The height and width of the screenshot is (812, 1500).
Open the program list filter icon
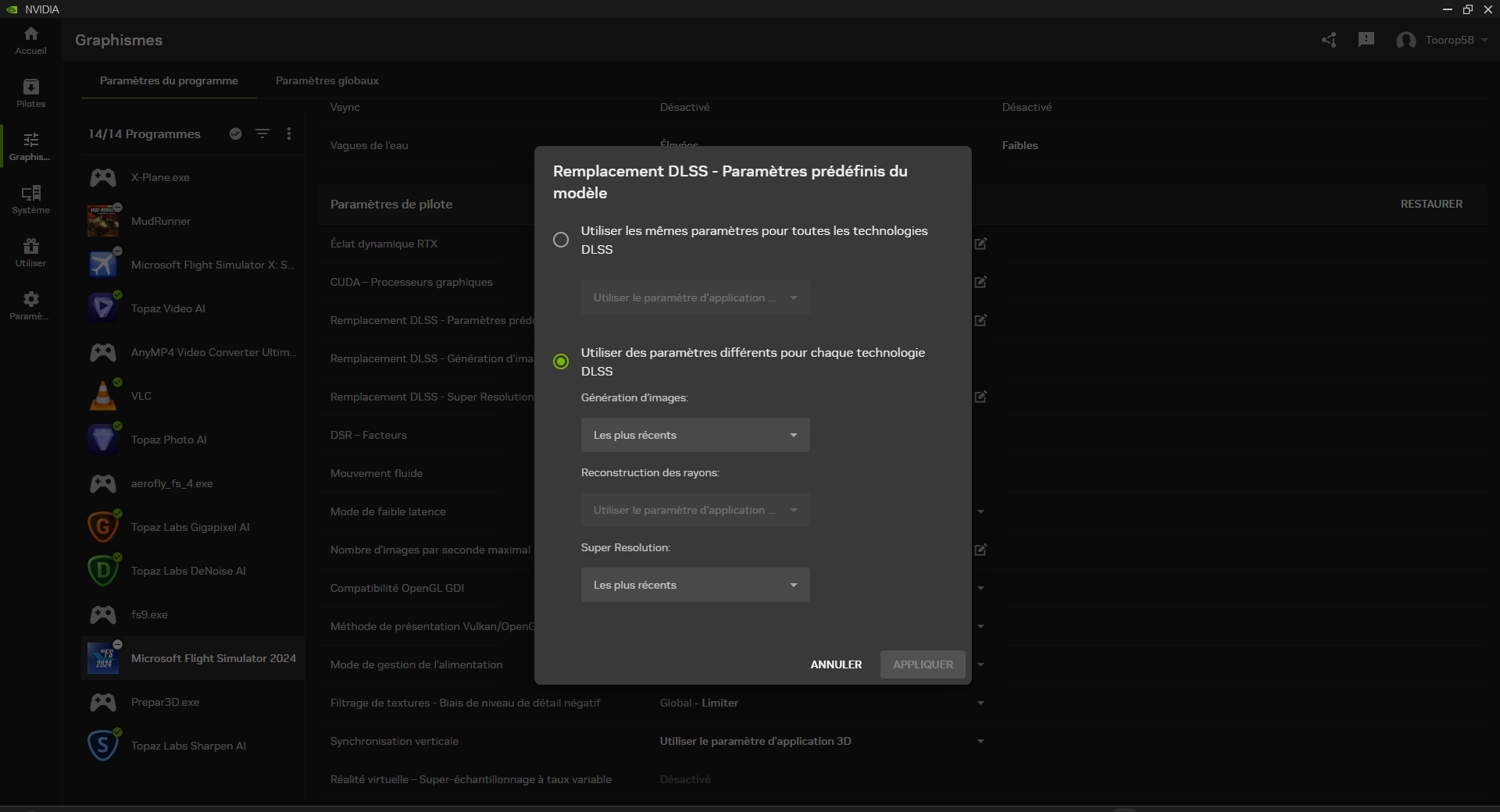tap(262, 134)
